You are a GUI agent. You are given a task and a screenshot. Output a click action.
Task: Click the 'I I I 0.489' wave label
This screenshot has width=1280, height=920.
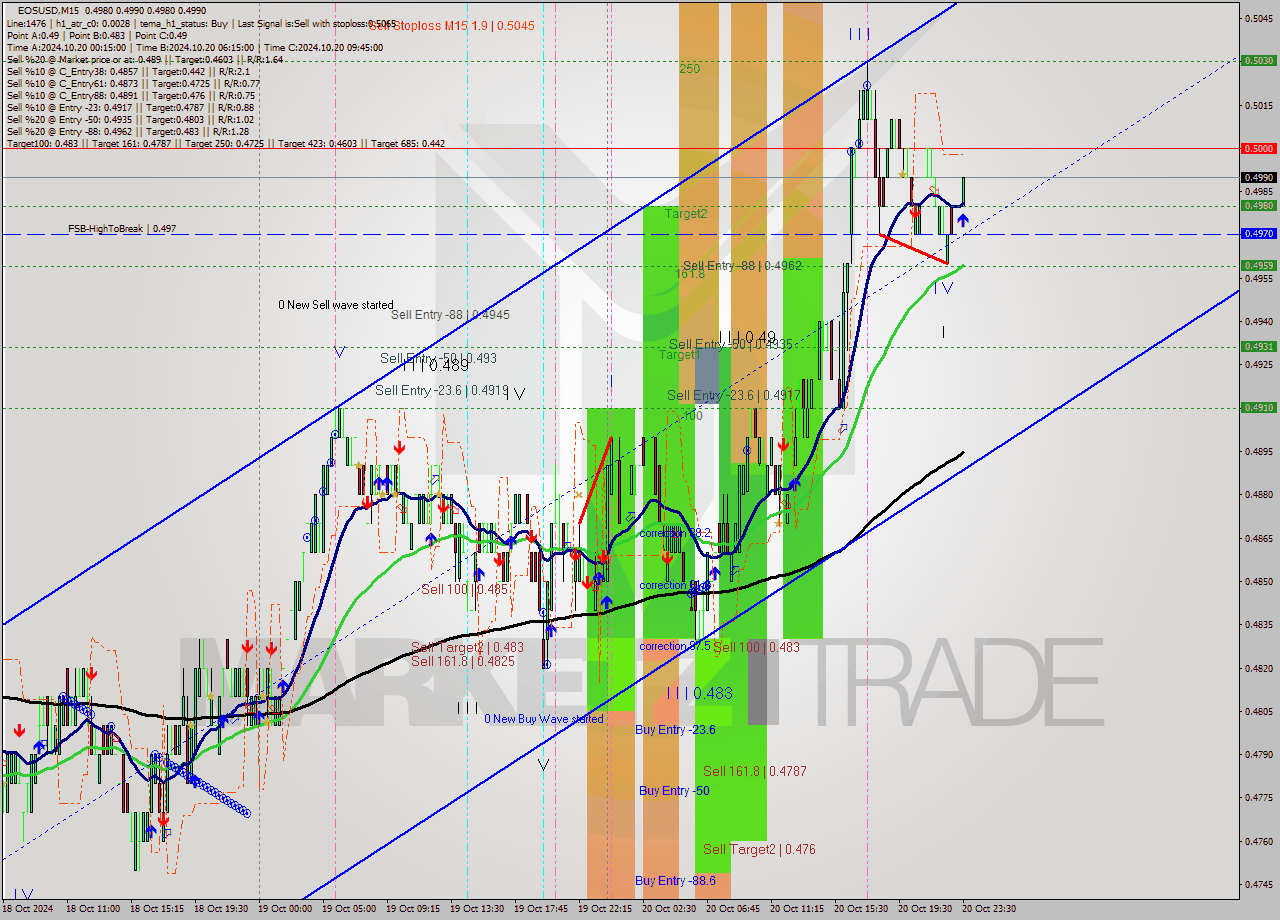(x=434, y=367)
